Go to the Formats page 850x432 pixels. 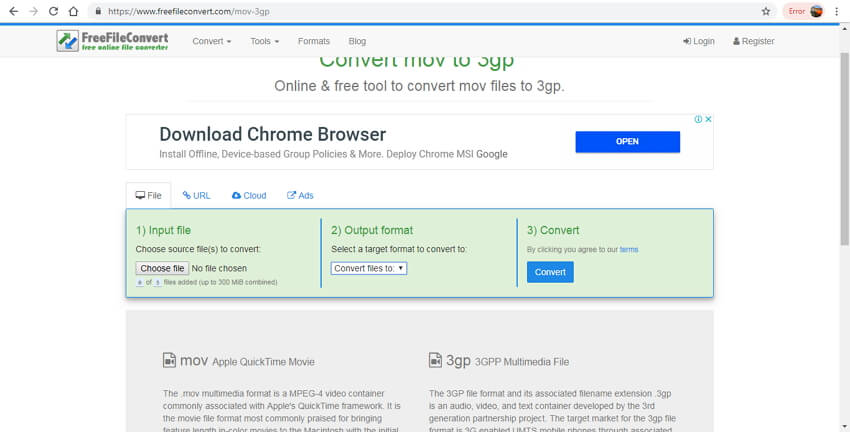coord(313,41)
